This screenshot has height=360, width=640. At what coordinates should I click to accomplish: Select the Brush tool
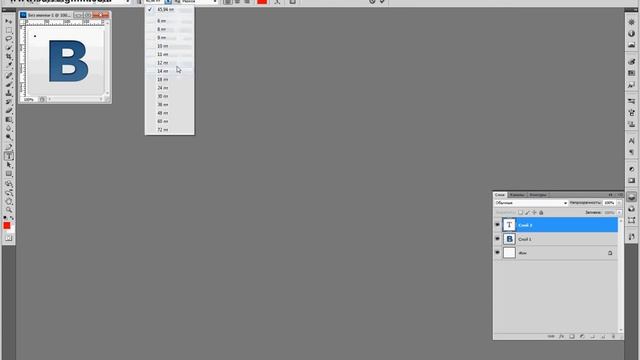9,84
